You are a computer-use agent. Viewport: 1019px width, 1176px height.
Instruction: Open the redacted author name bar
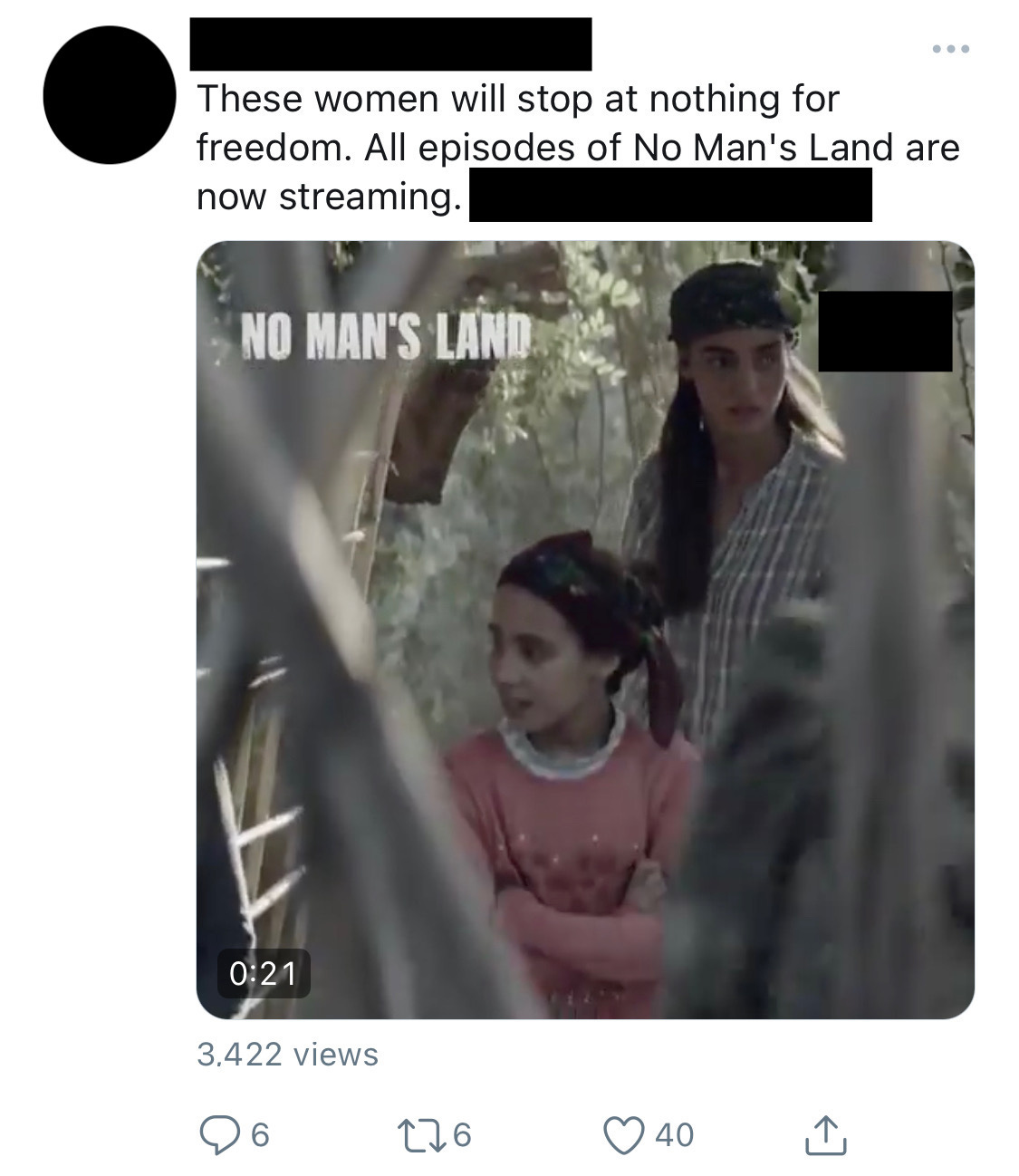coord(390,43)
